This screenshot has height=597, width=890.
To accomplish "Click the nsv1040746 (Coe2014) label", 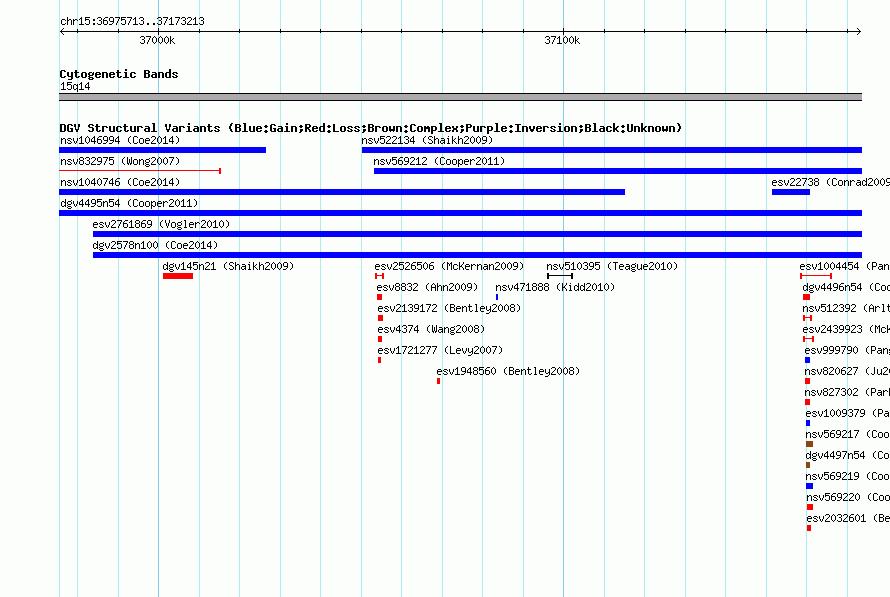I will 120,182.
